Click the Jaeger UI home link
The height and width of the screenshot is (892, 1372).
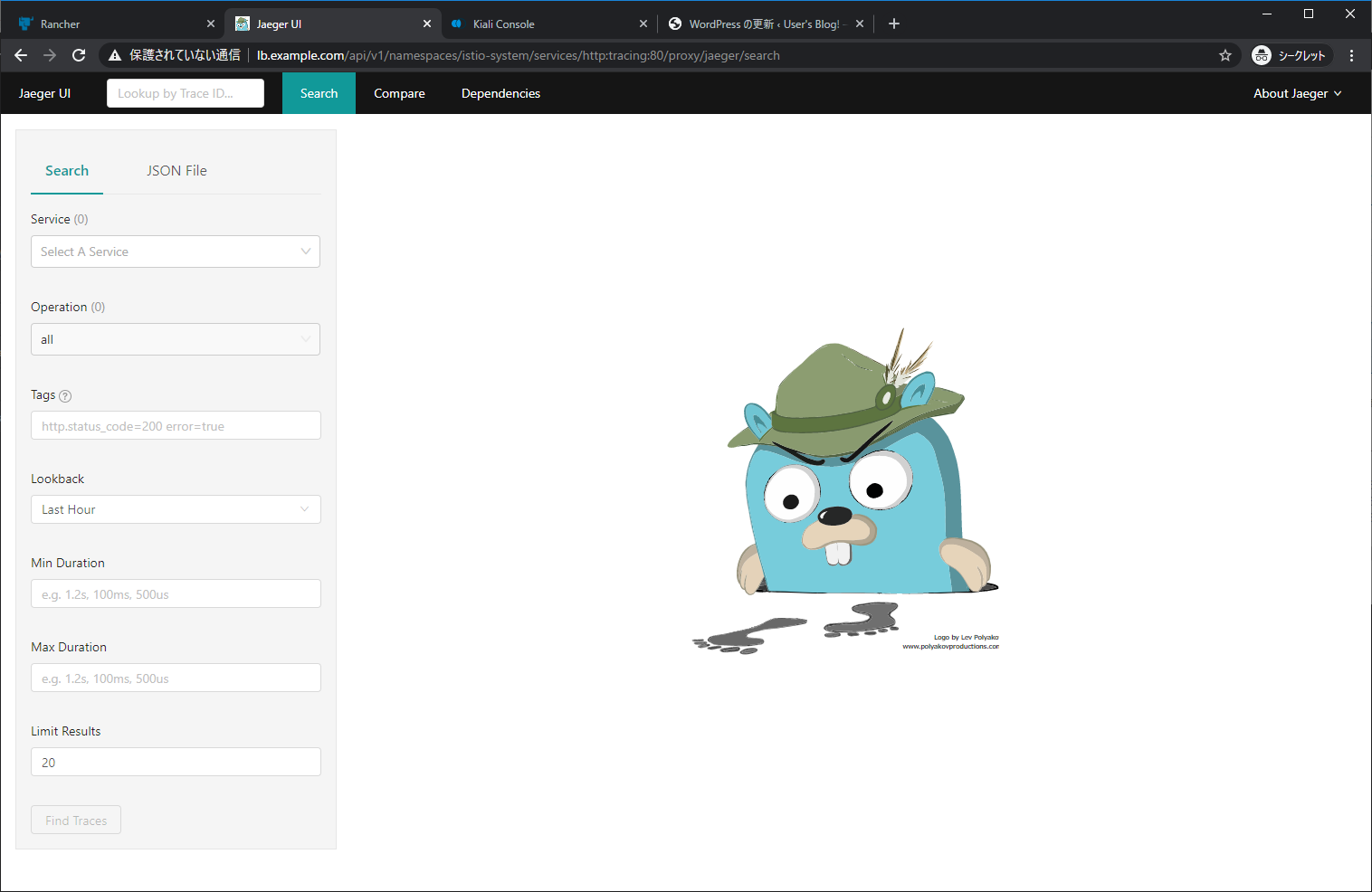[44, 93]
